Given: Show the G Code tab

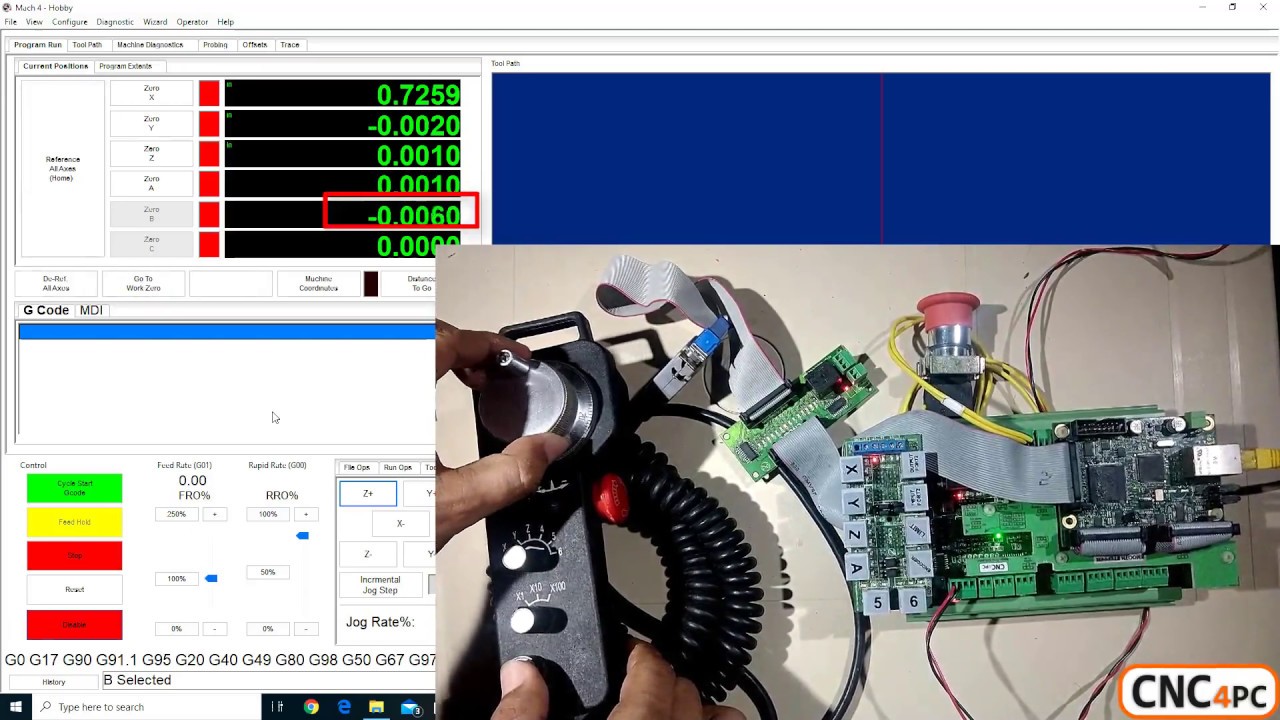Looking at the screenshot, I should coord(46,310).
